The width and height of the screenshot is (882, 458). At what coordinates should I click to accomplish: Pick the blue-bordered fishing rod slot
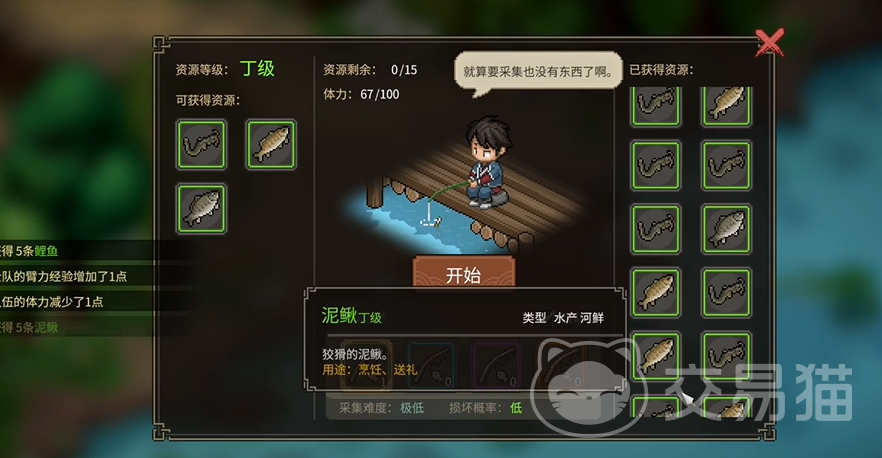pos(431,365)
